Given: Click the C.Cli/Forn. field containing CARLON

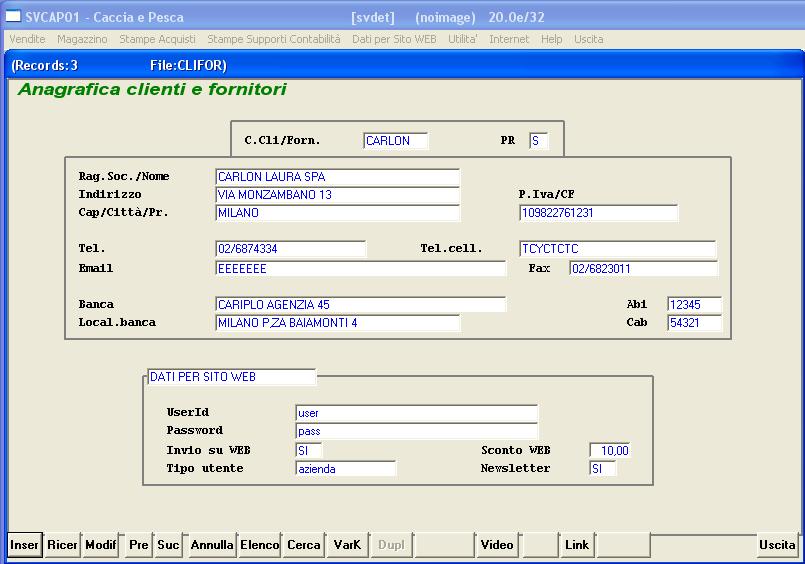Looking at the screenshot, I should click(x=395, y=141).
